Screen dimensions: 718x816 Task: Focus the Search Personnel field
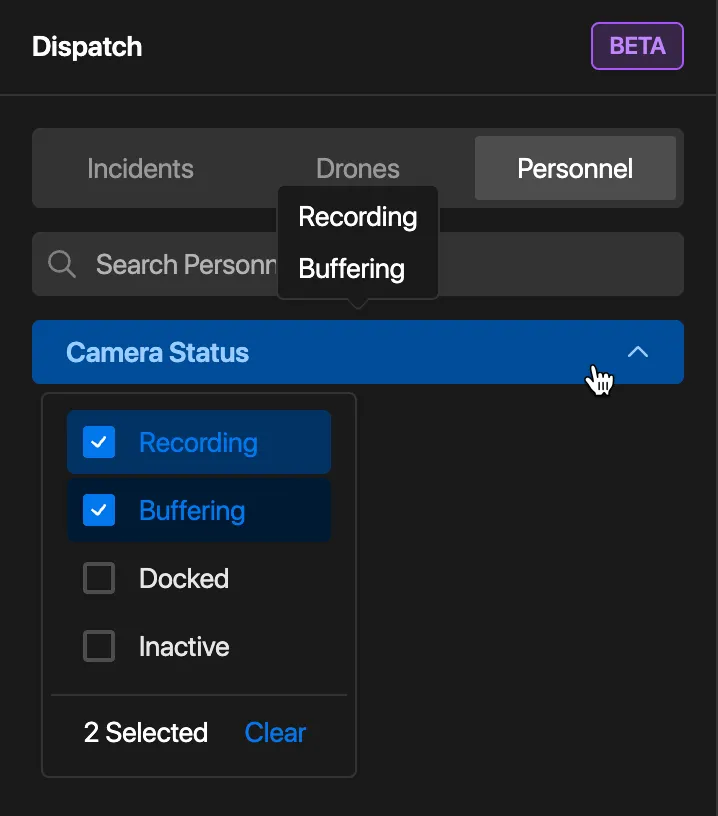click(180, 264)
